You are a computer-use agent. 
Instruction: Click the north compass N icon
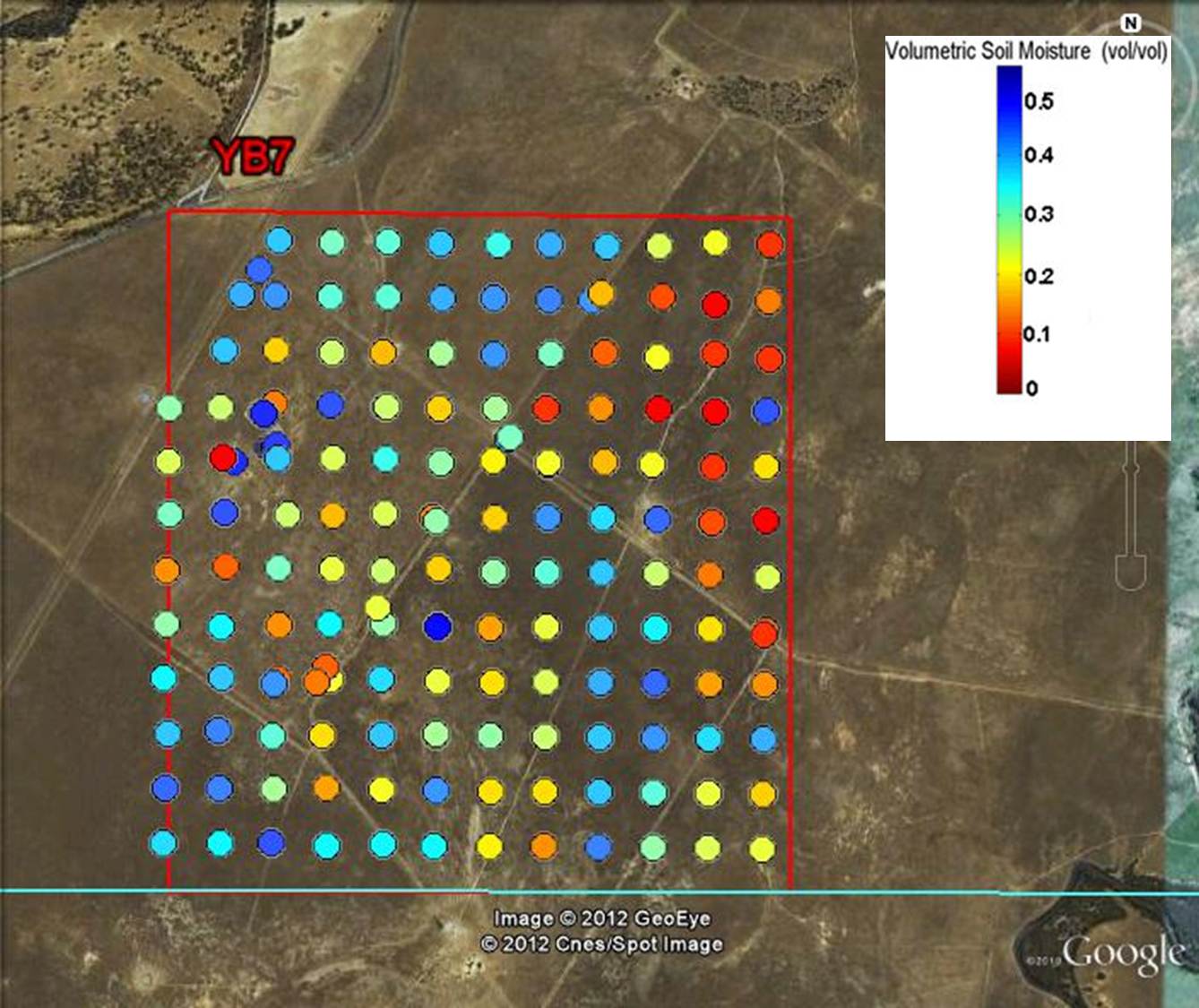(x=1131, y=23)
